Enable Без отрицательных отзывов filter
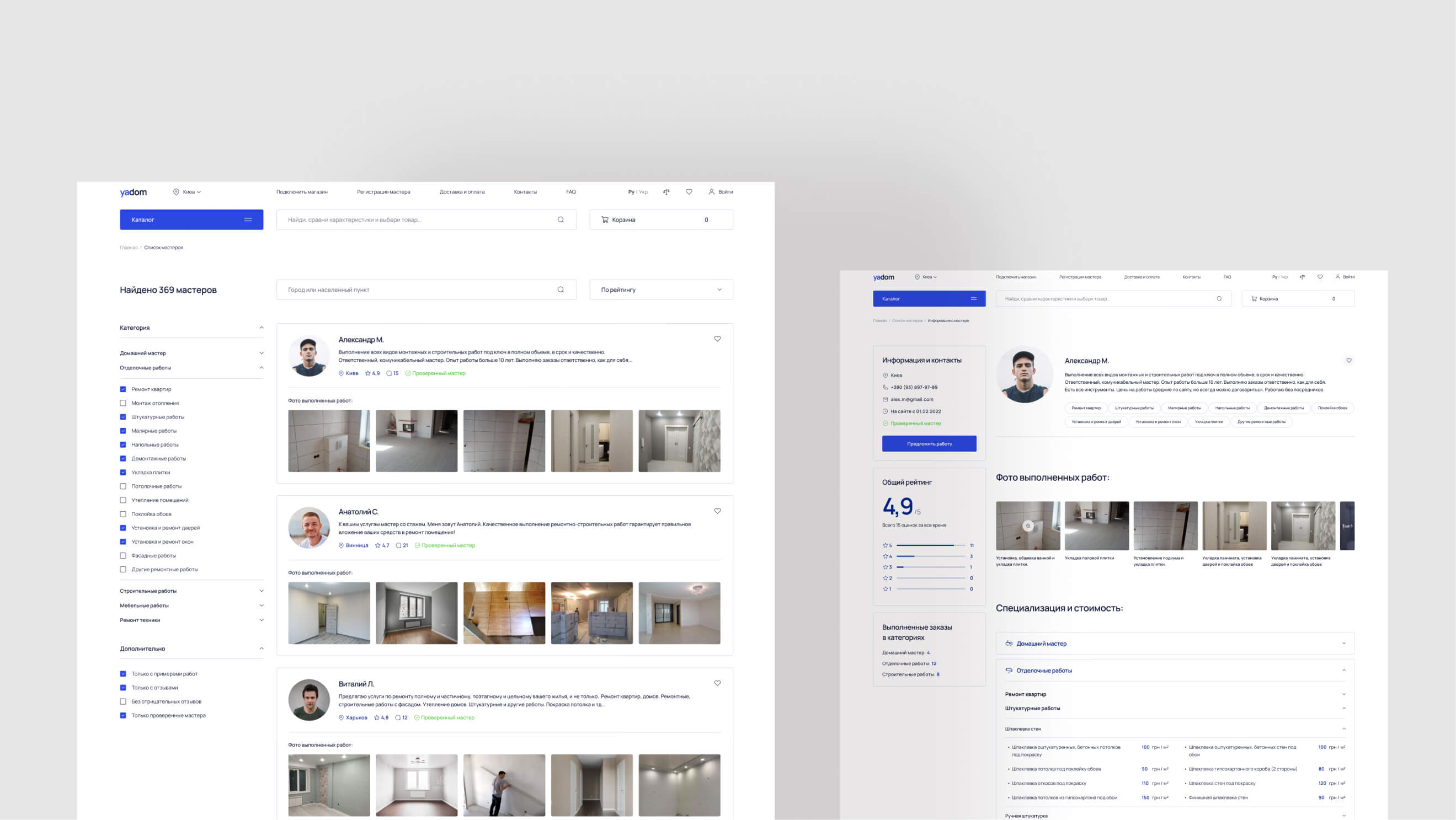1456x820 pixels. point(123,701)
